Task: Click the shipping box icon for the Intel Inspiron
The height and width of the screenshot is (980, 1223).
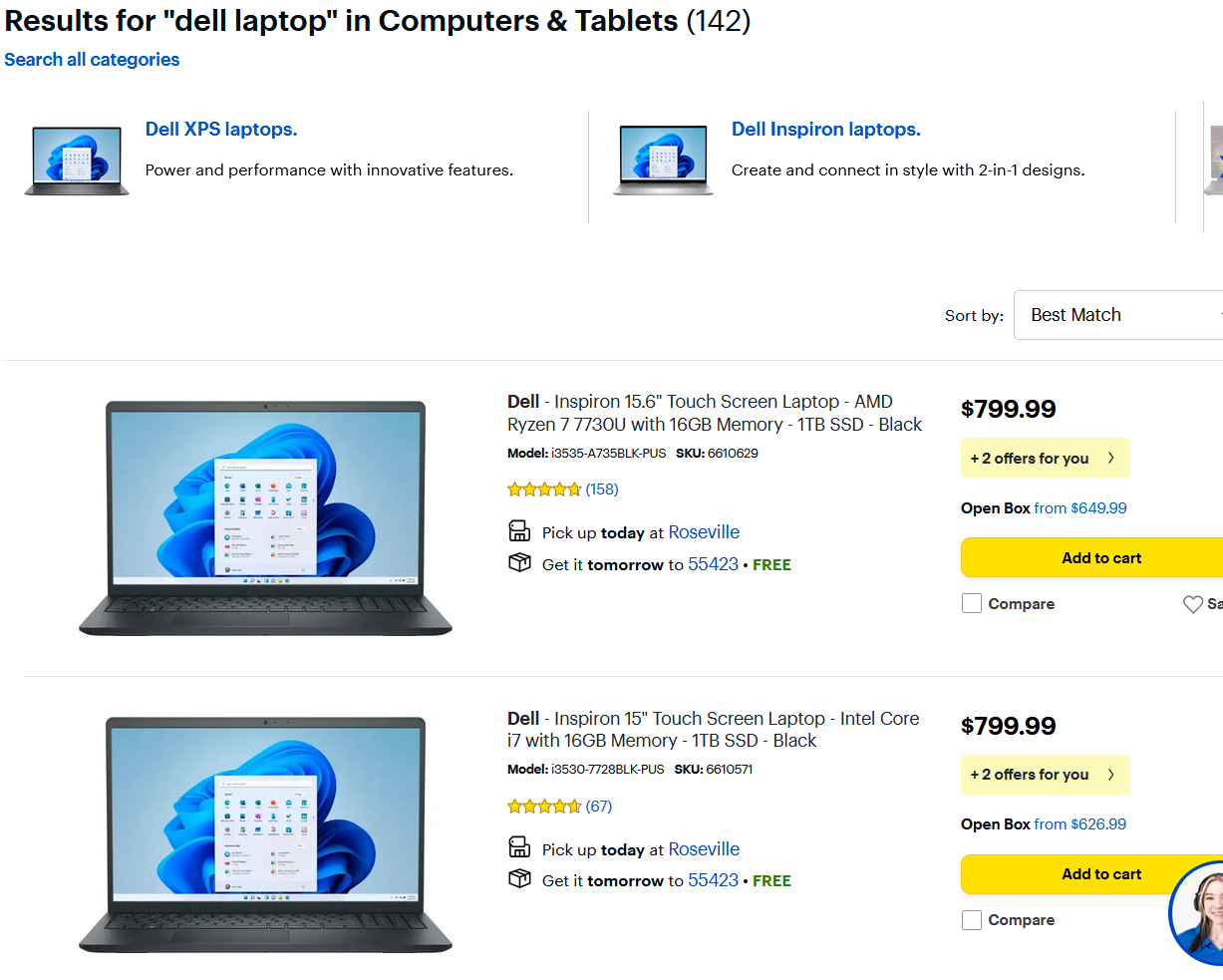Action: (519, 879)
